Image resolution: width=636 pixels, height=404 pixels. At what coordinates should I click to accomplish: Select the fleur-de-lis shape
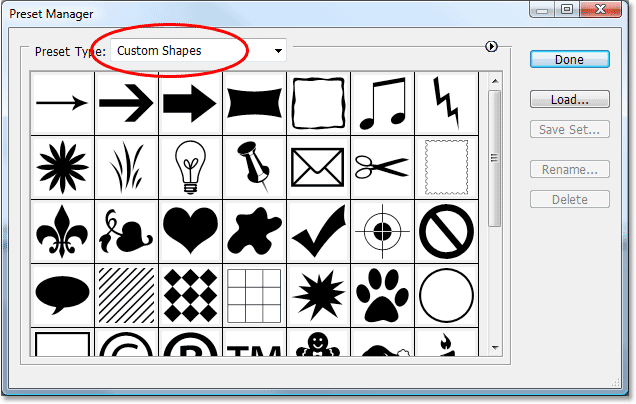pos(62,230)
